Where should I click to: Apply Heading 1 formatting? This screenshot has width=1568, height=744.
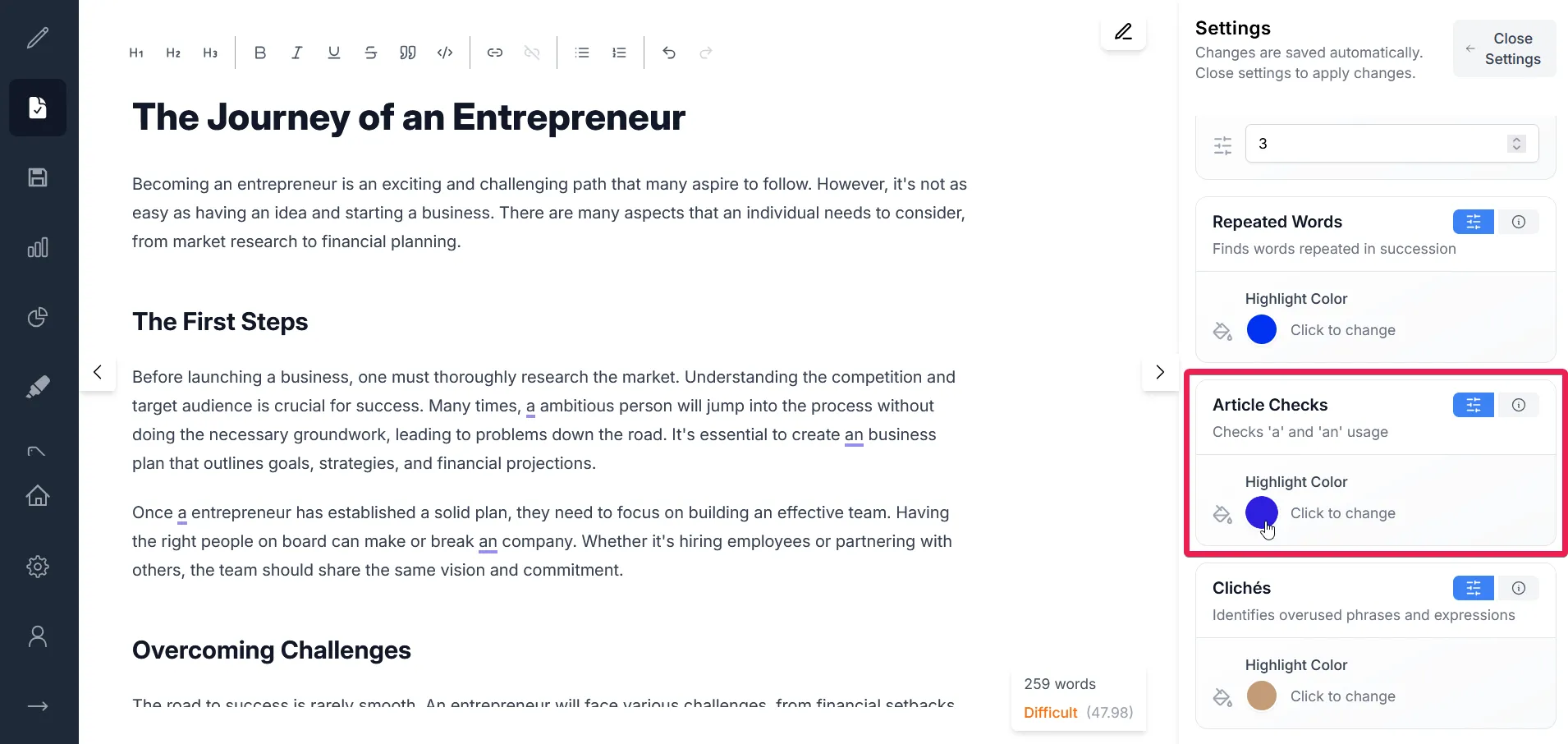coord(136,53)
